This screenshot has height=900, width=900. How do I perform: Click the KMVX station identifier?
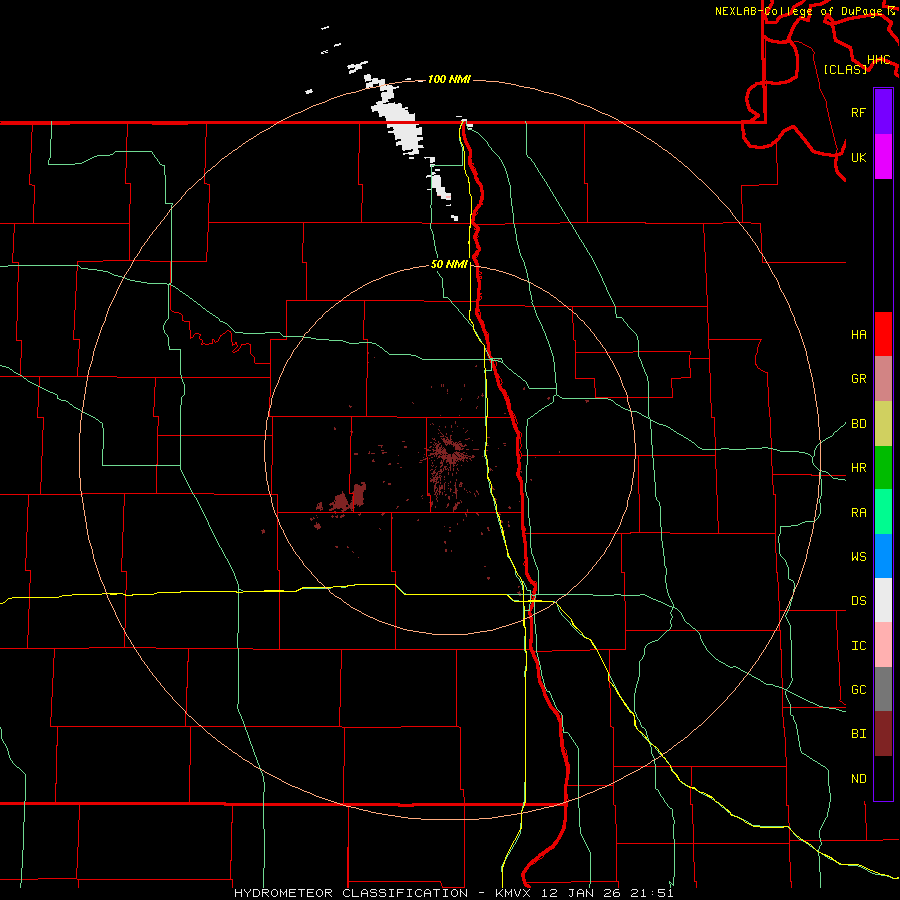(514, 893)
